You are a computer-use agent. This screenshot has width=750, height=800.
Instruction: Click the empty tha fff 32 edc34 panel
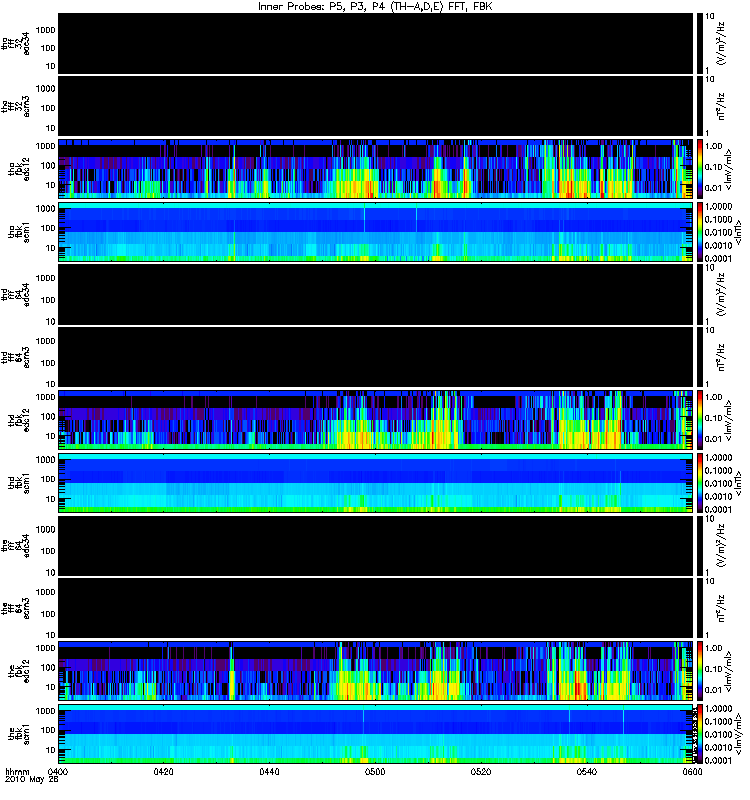coord(376,44)
